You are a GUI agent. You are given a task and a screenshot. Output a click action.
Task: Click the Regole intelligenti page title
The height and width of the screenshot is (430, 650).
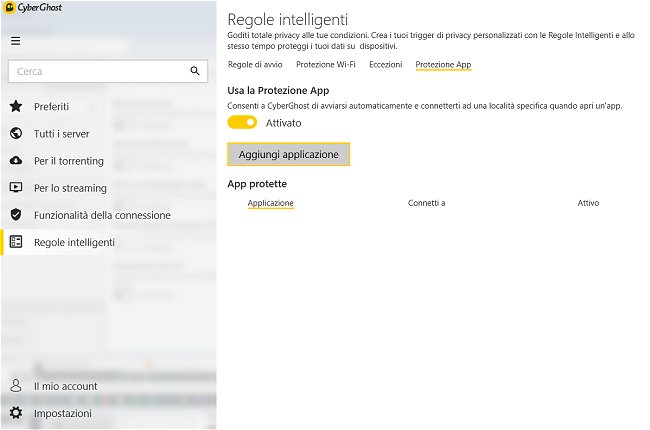288,19
